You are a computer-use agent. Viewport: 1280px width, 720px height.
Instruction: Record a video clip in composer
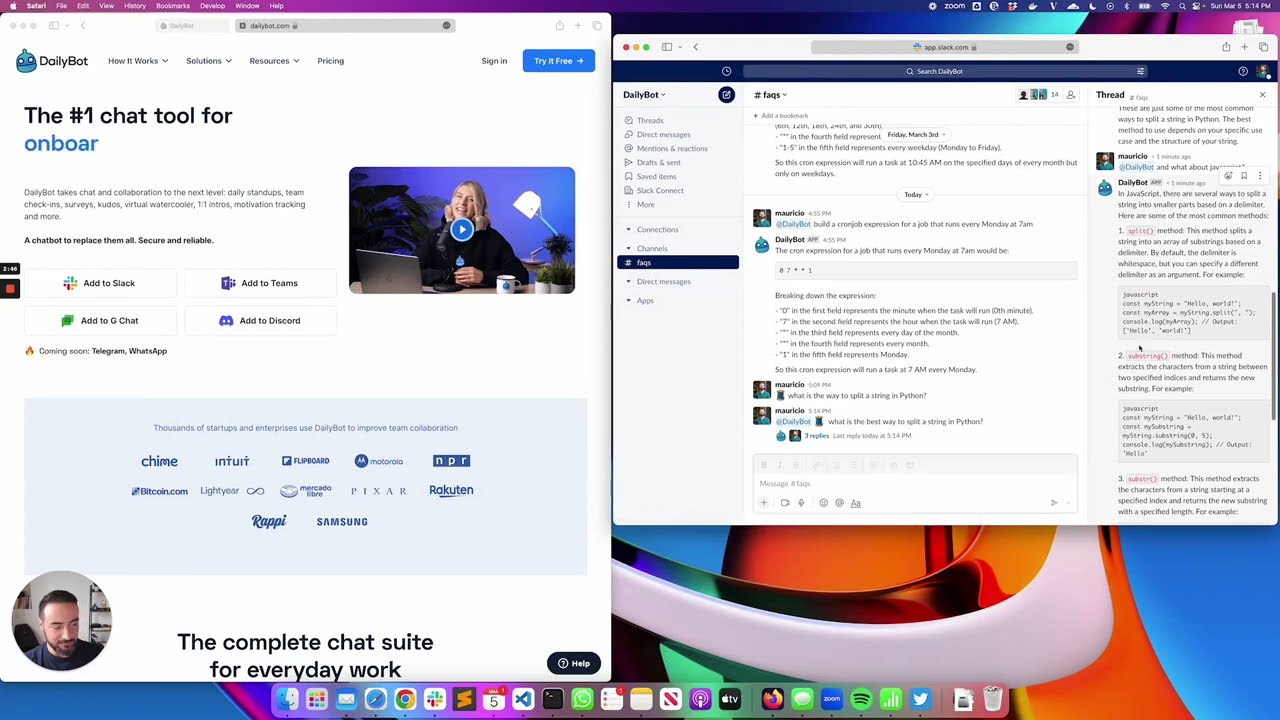(x=785, y=503)
